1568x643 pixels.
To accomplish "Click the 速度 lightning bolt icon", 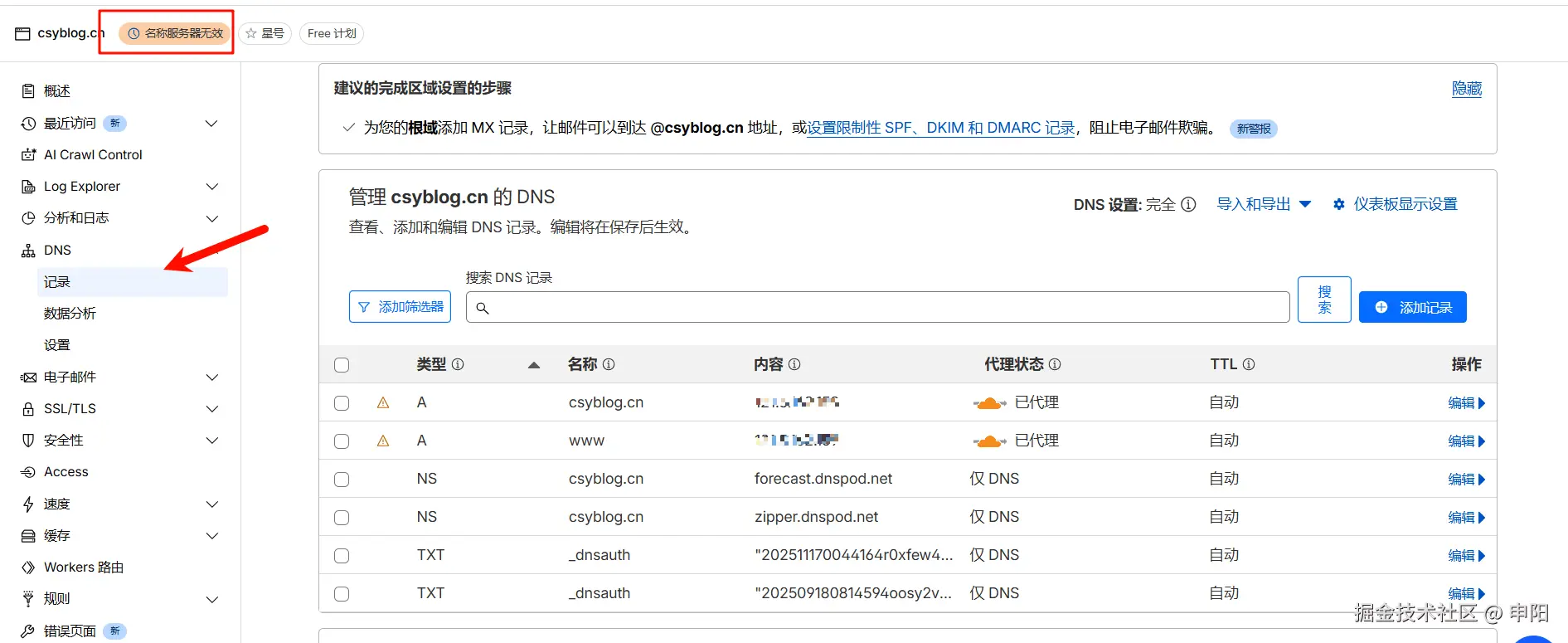I will click(x=28, y=504).
